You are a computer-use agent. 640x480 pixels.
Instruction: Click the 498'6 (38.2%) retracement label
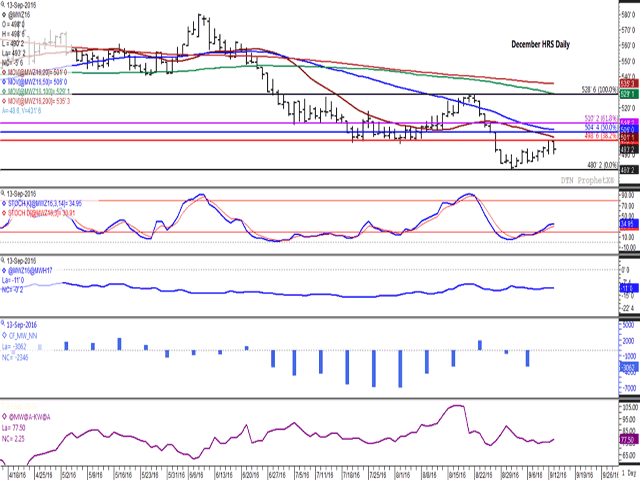point(601,136)
